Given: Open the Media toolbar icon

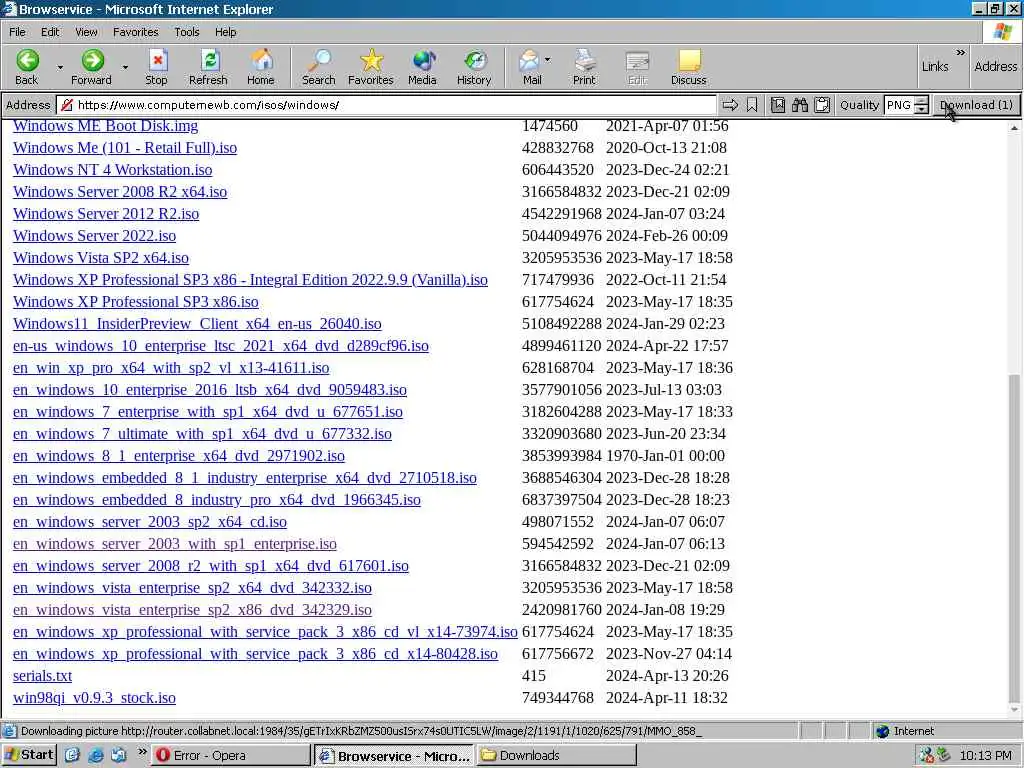Looking at the screenshot, I should click(x=423, y=61).
